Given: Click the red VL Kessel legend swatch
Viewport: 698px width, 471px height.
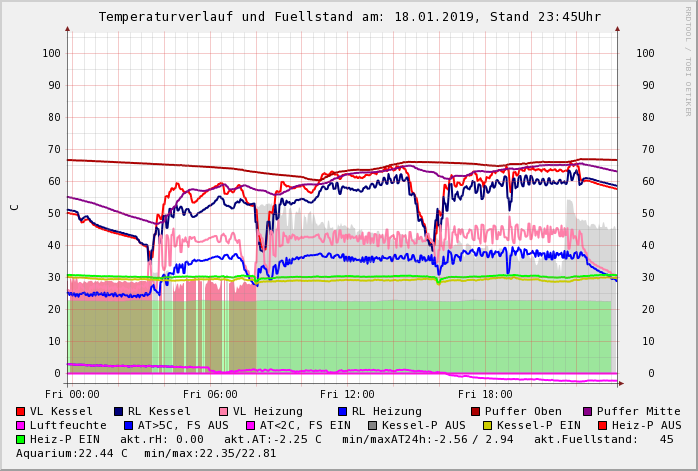Looking at the screenshot, I should [x=21, y=411].
